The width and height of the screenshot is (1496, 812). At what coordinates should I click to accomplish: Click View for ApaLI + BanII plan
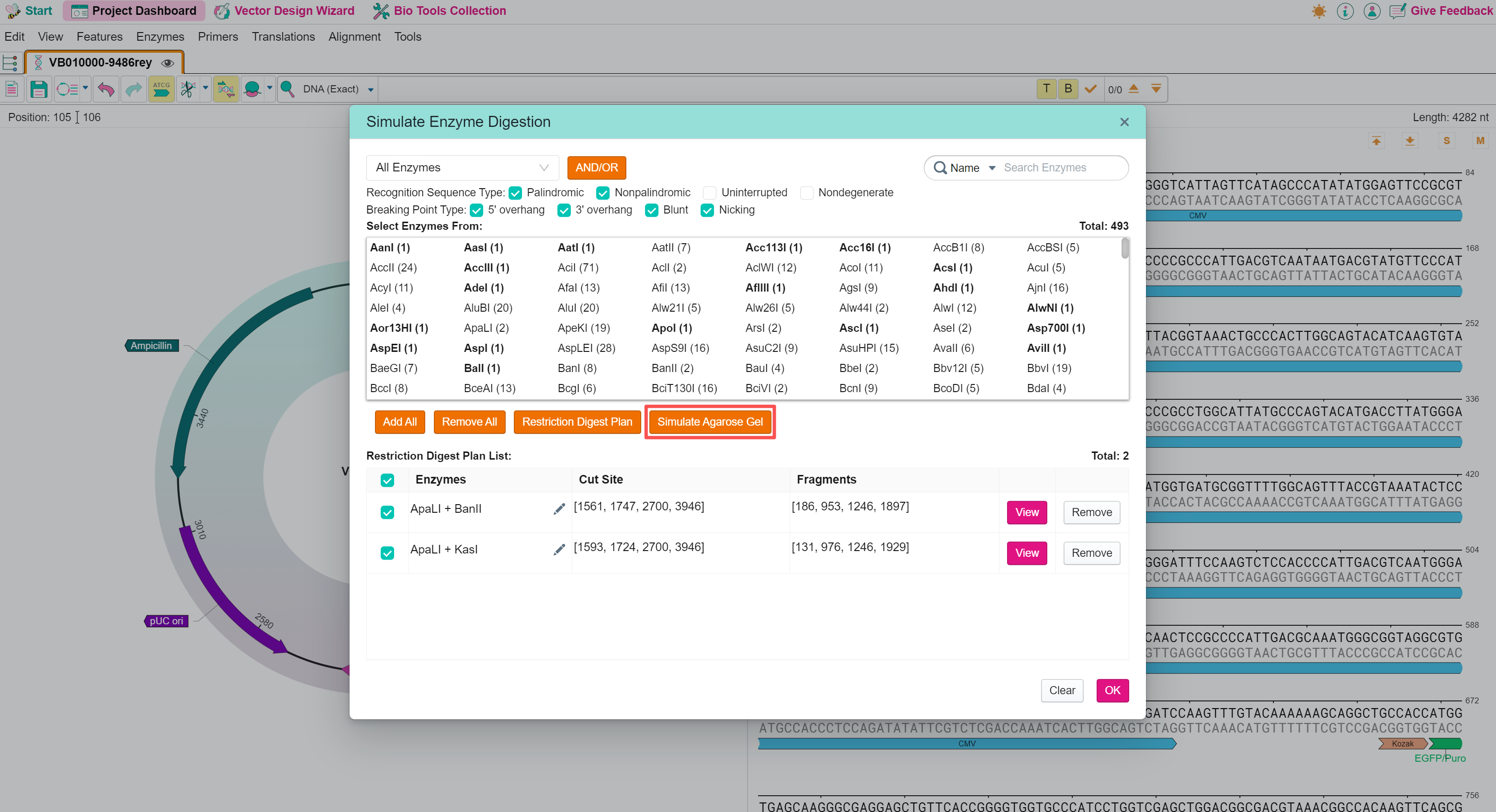point(1026,512)
